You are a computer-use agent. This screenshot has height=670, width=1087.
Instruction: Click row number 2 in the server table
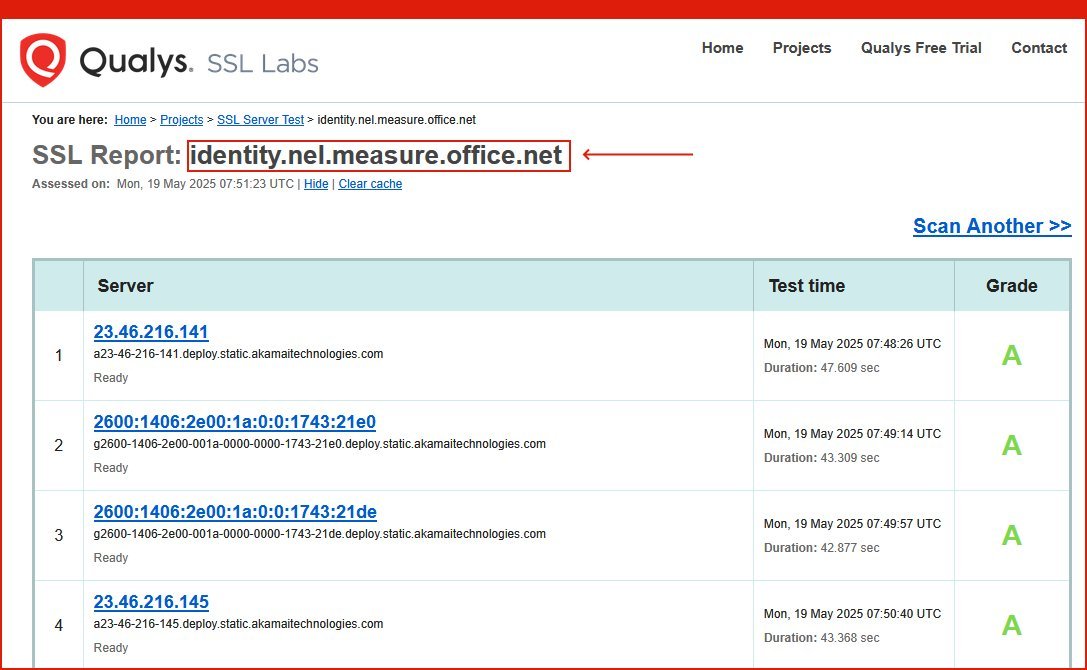[x=59, y=445]
